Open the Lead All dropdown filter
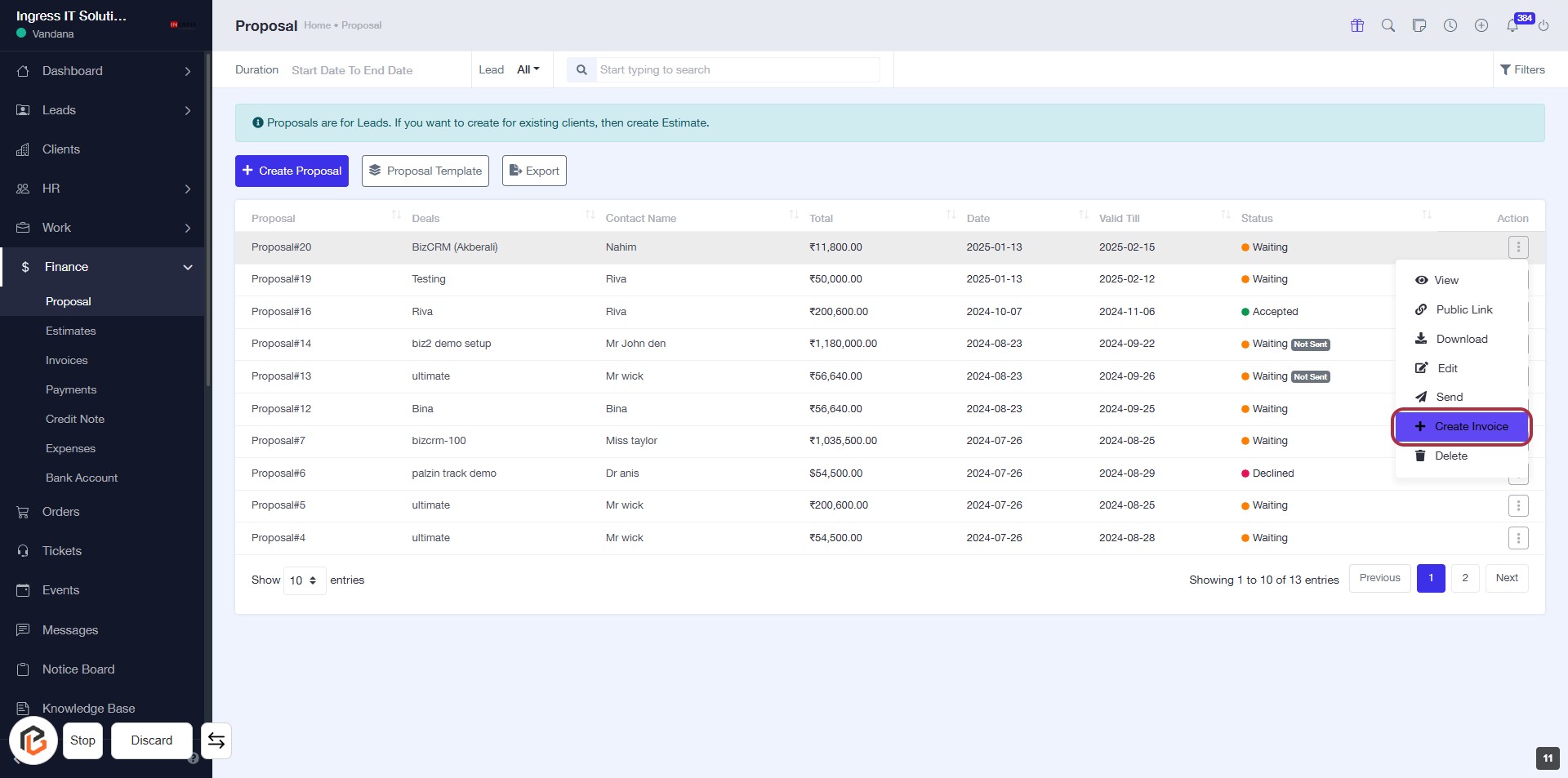Screen dimensions: 1568x778 [528, 69]
